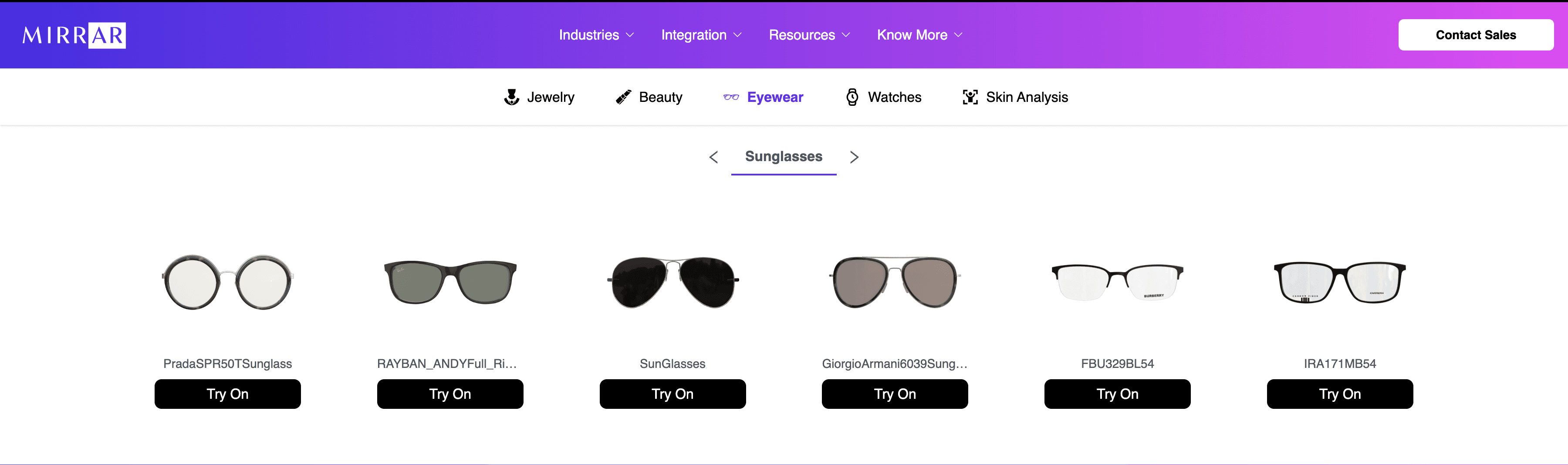Click the FBU329BL54 product name
This screenshot has height=465, width=1568.
pyautogui.click(x=1118, y=364)
